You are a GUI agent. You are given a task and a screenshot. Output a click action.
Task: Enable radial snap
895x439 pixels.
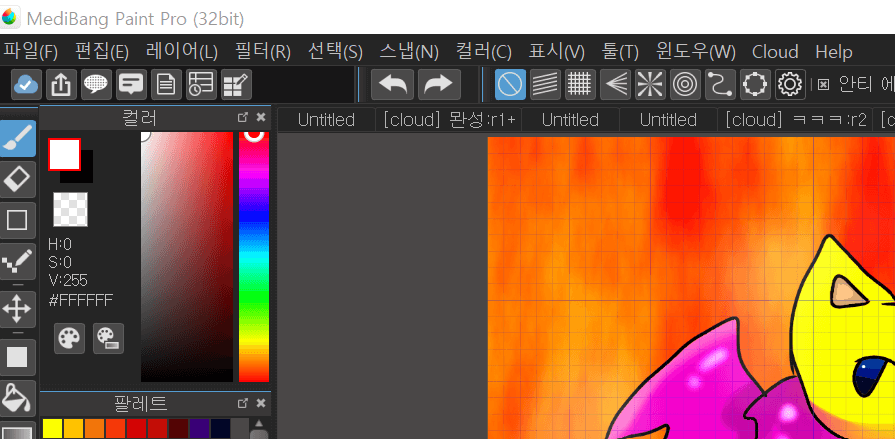[650, 84]
